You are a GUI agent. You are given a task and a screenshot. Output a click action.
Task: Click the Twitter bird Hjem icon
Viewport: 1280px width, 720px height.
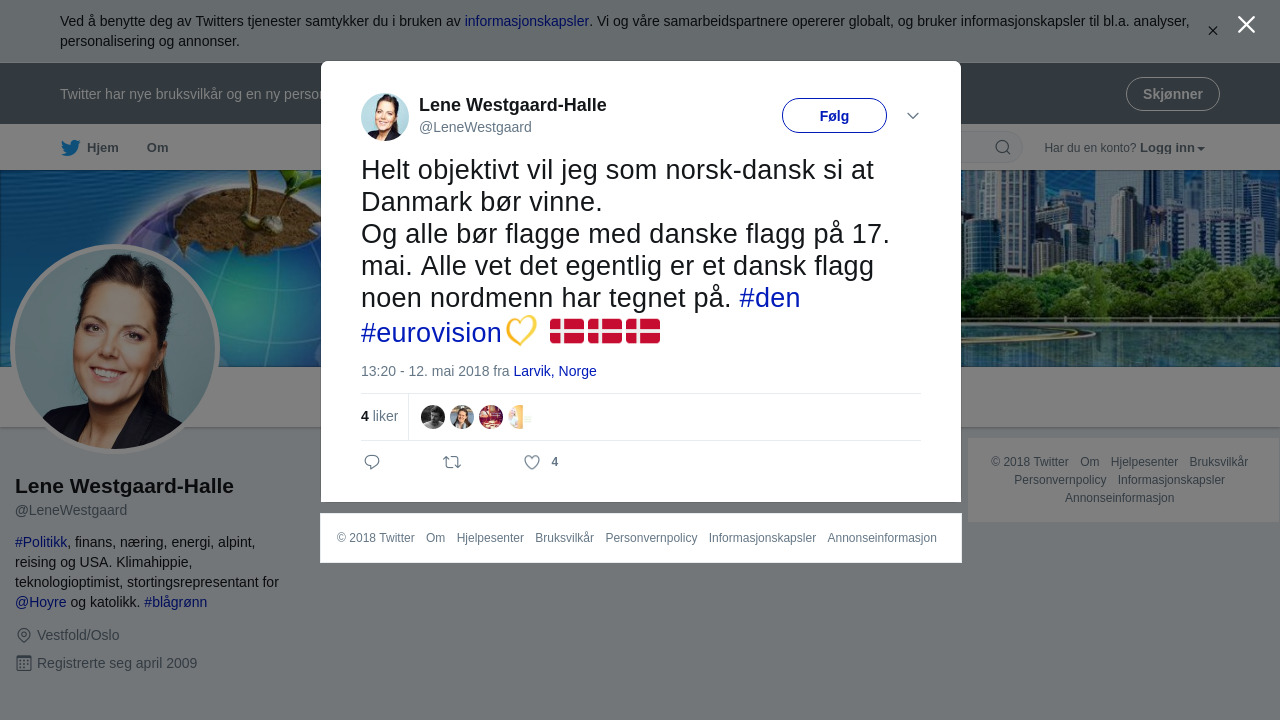[70, 148]
